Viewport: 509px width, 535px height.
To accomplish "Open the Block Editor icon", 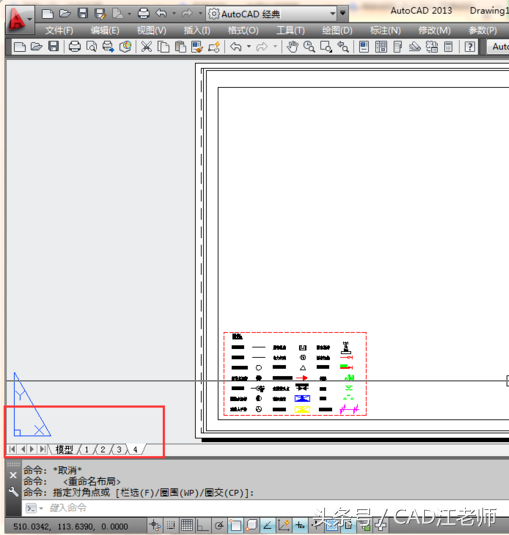I will pyautogui.click(x=214, y=46).
